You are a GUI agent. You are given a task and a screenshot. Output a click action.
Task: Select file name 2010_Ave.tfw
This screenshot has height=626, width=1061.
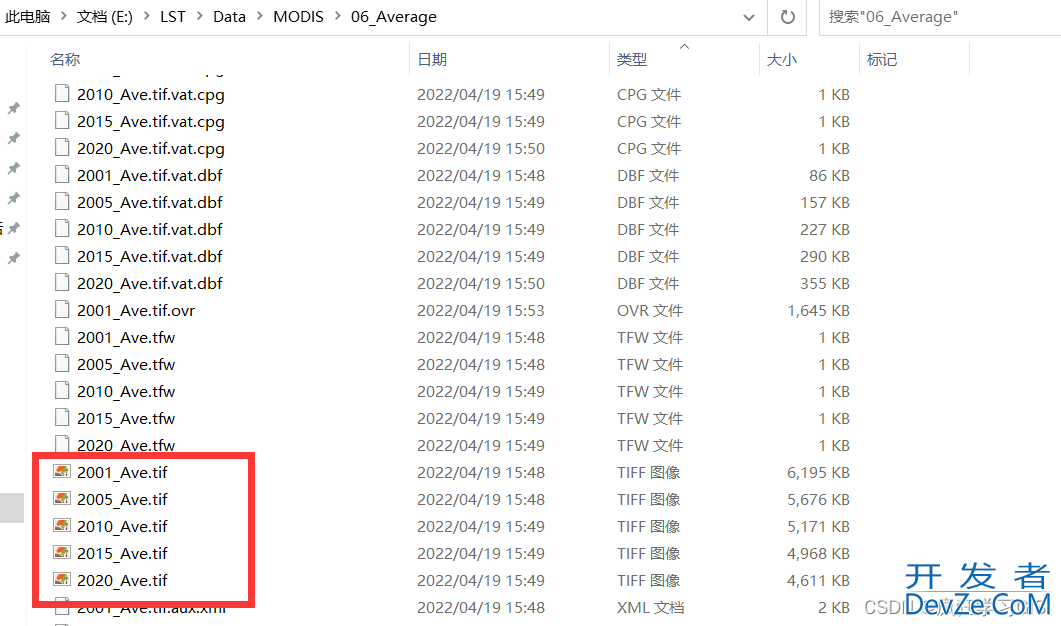point(126,392)
